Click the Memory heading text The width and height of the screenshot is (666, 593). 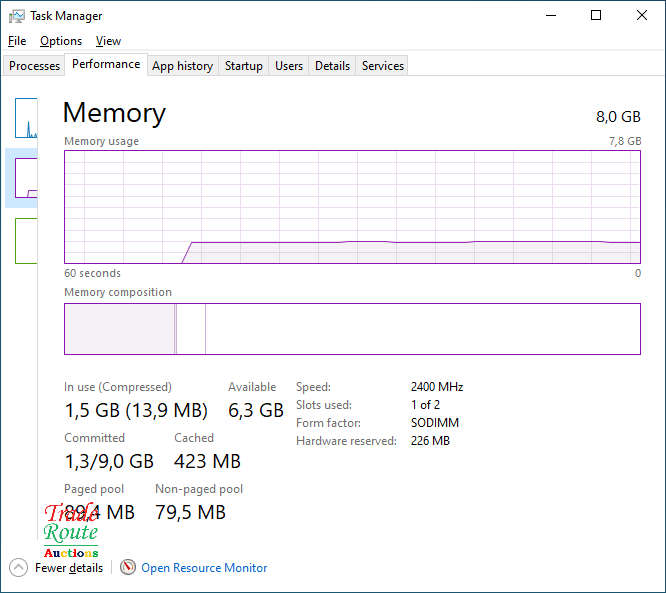pos(114,113)
